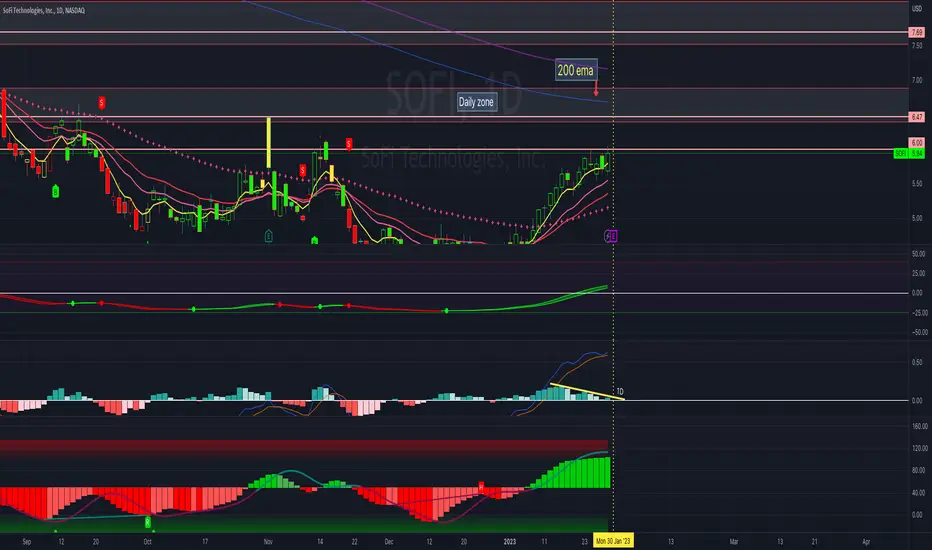Image resolution: width=932 pixels, height=550 pixels.
Task: Click the 160.00 value on the bottom axis
Action: (x=920, y=426)
